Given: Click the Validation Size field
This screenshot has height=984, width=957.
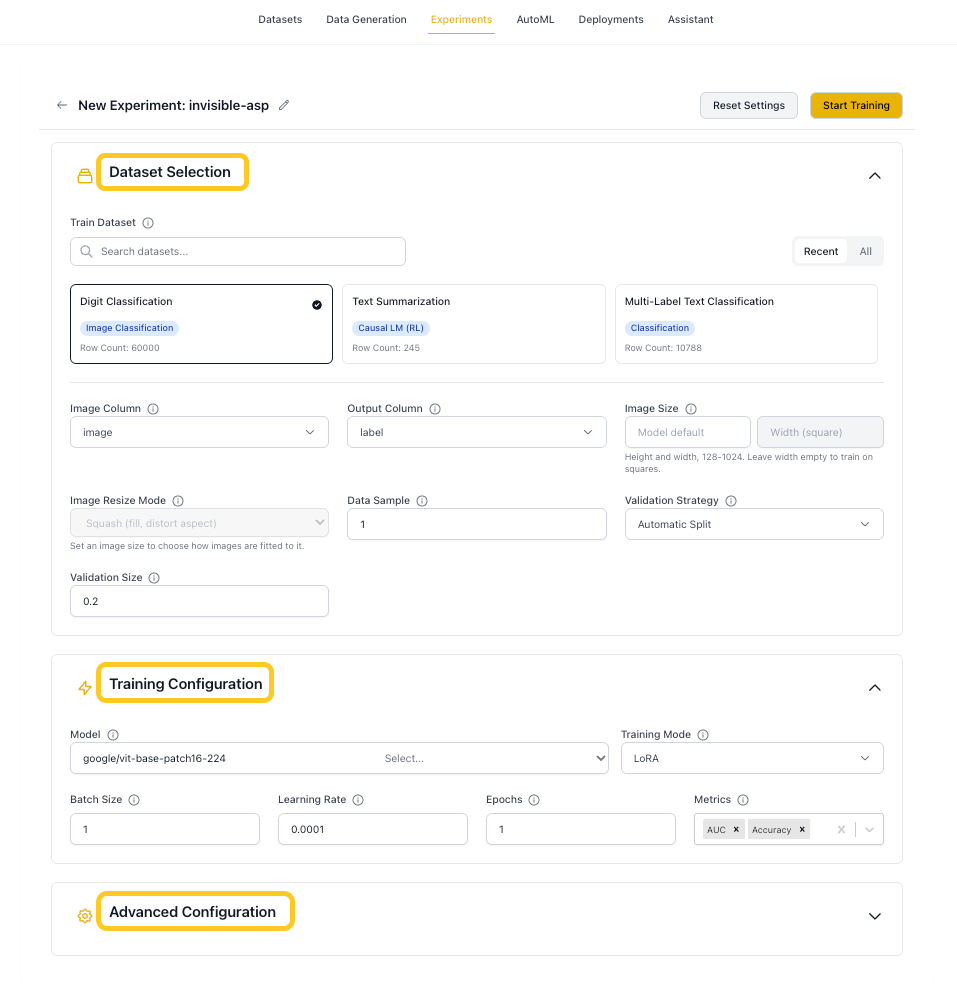Looking at the screenshot, I should pyautogui.click(x=200, y=601).
